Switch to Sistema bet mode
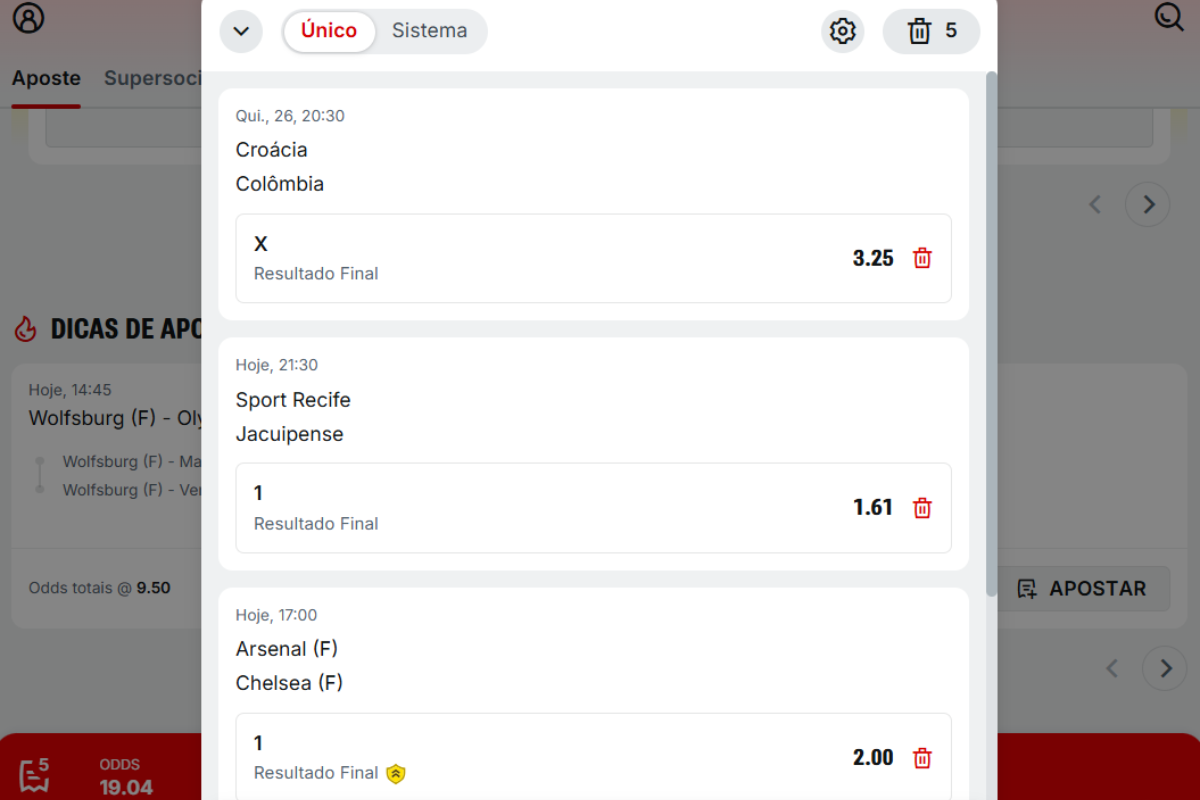Screen dimensions: 1200x800 point(430,31)
